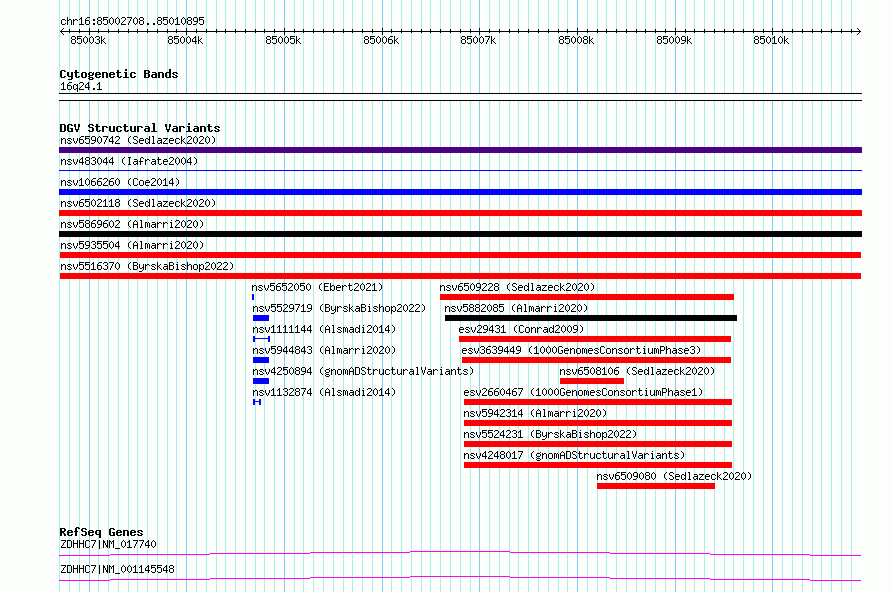Viewport: 890px width, 592px height.
Task: Open nsv6509080 (Sedlazeck2020) label
Action: [674, 476]
